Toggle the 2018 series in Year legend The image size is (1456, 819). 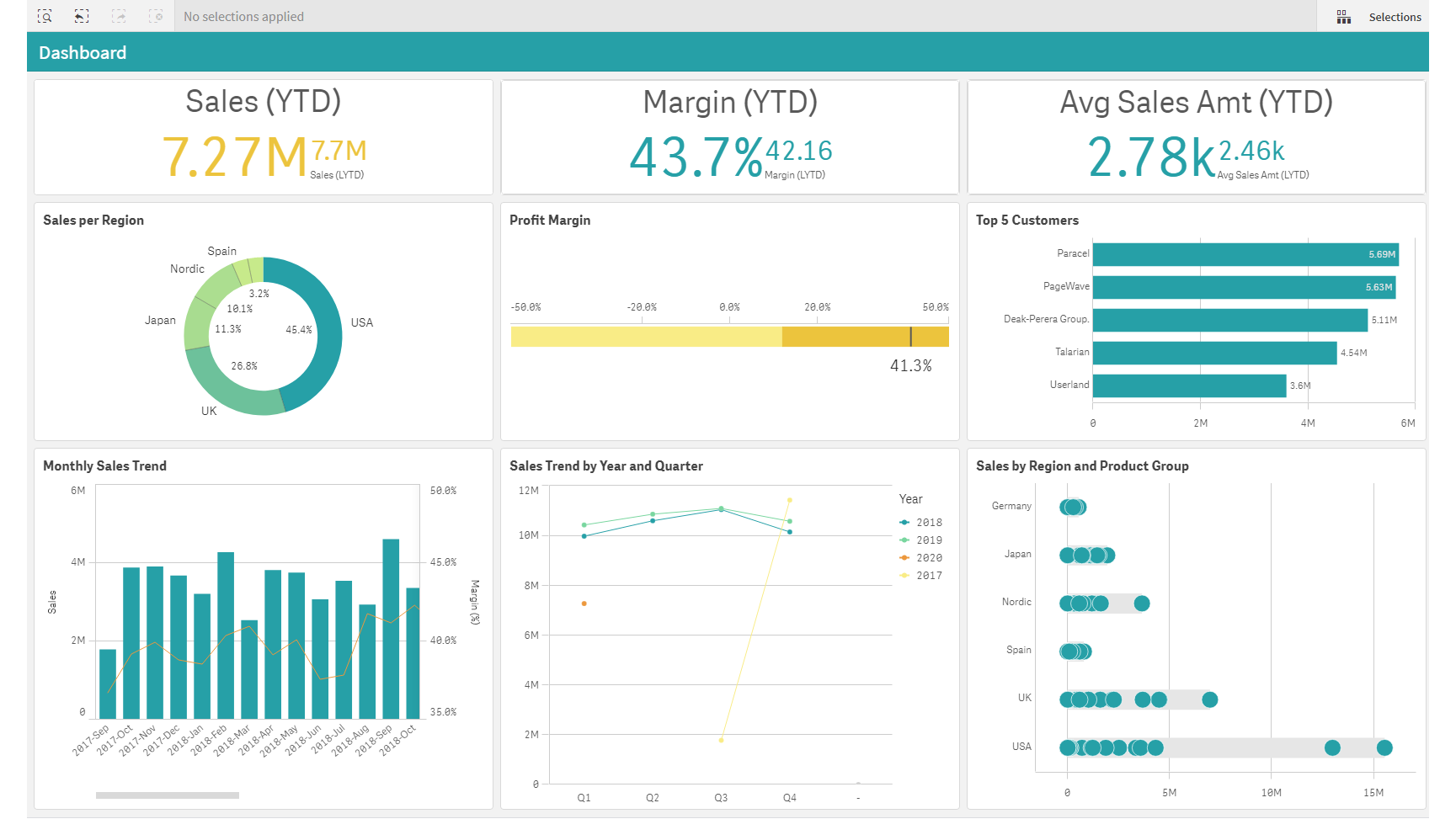[x=926, y=522]
